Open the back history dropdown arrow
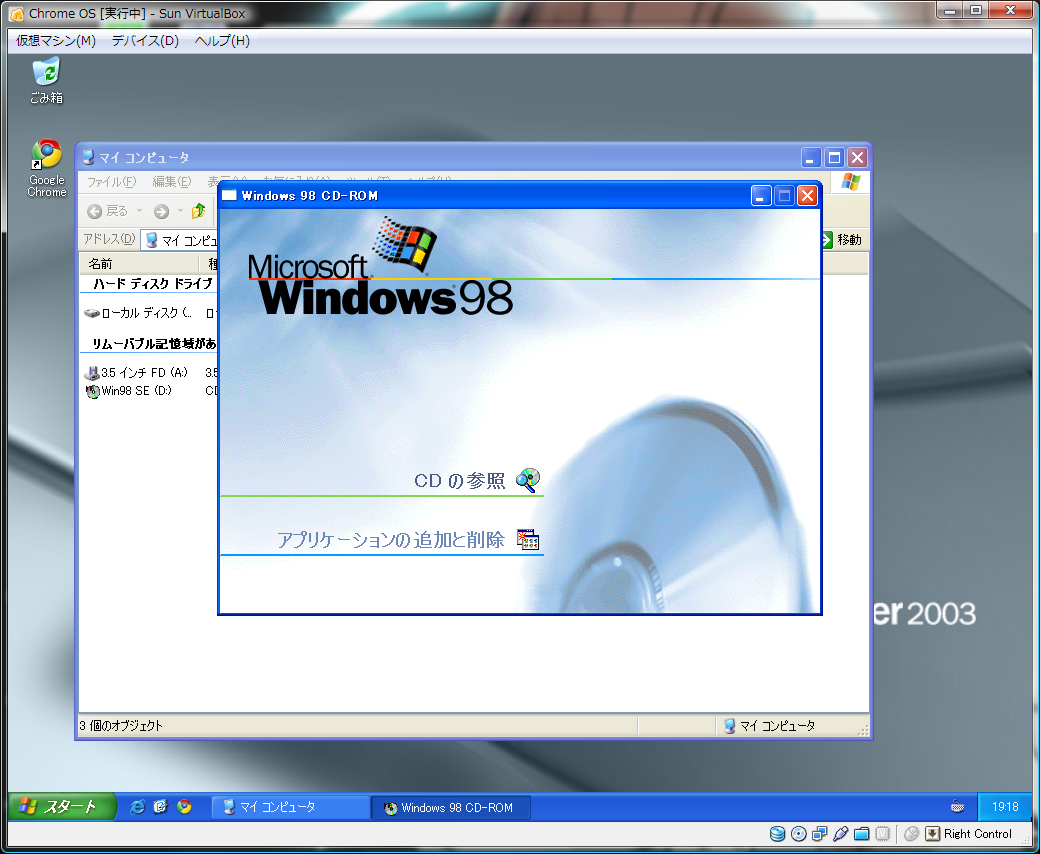Screen dimensions: 1040x854 pyautogui.click(x=139, y=211)
